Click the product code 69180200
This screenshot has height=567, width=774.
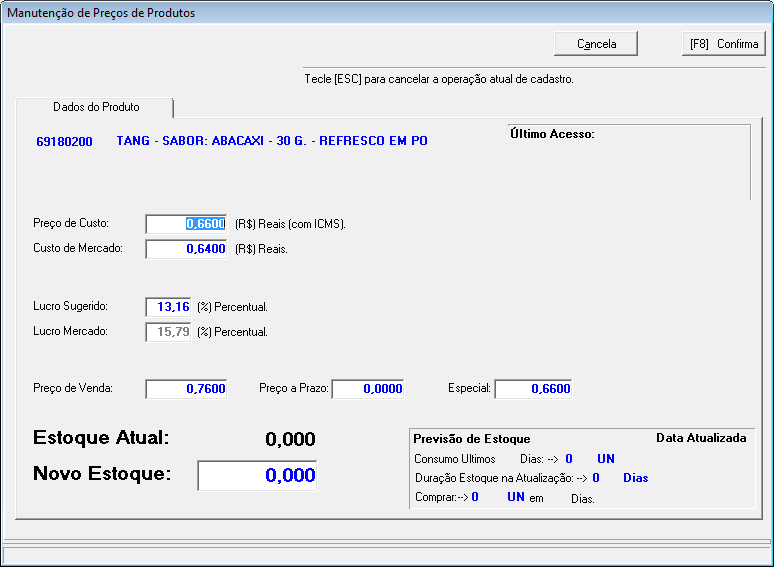[64, 142]
